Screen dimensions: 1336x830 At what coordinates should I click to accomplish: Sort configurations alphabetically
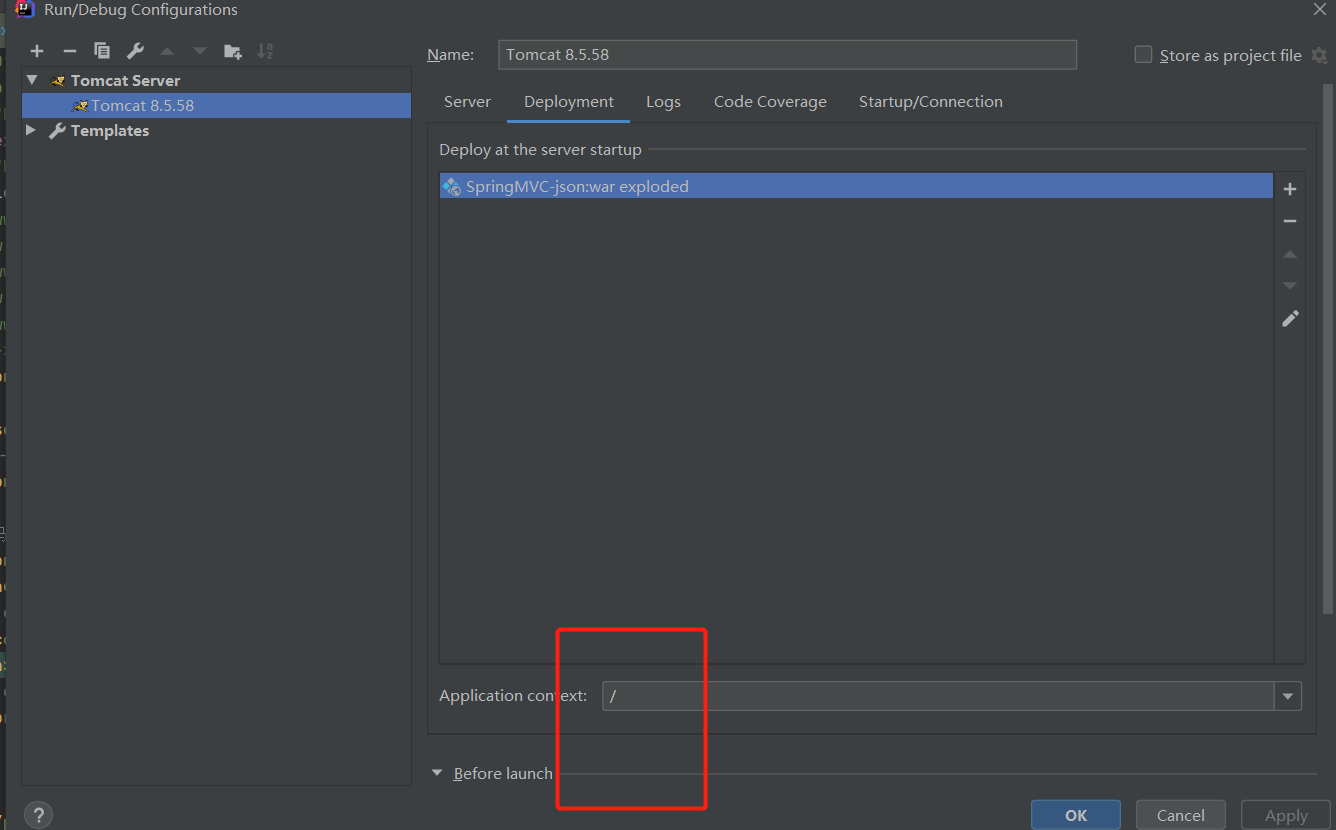click(x=265, y=51)
